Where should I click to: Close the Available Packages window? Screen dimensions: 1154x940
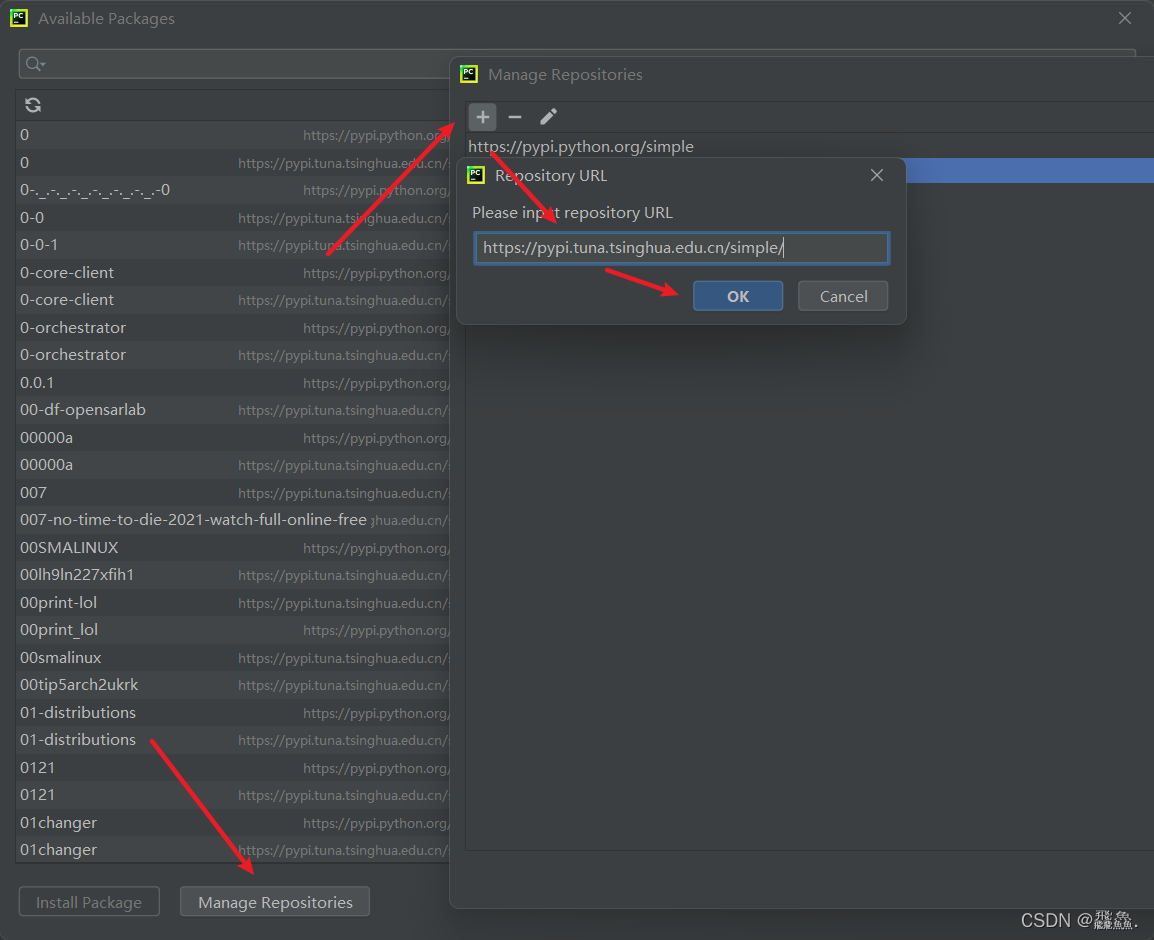(1125, 18)
